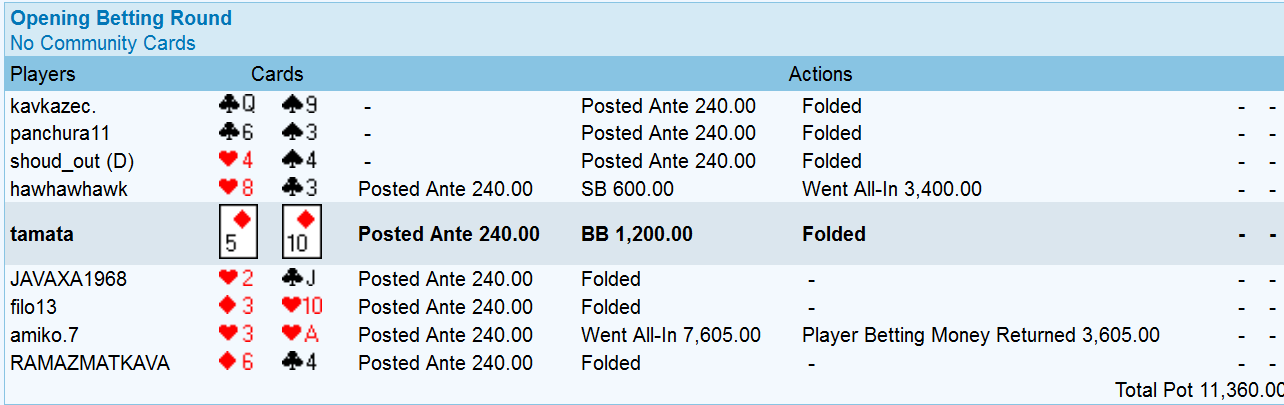Click tamata's 10 of diamonds card
1284x405 pixels.
click(301, 233)
